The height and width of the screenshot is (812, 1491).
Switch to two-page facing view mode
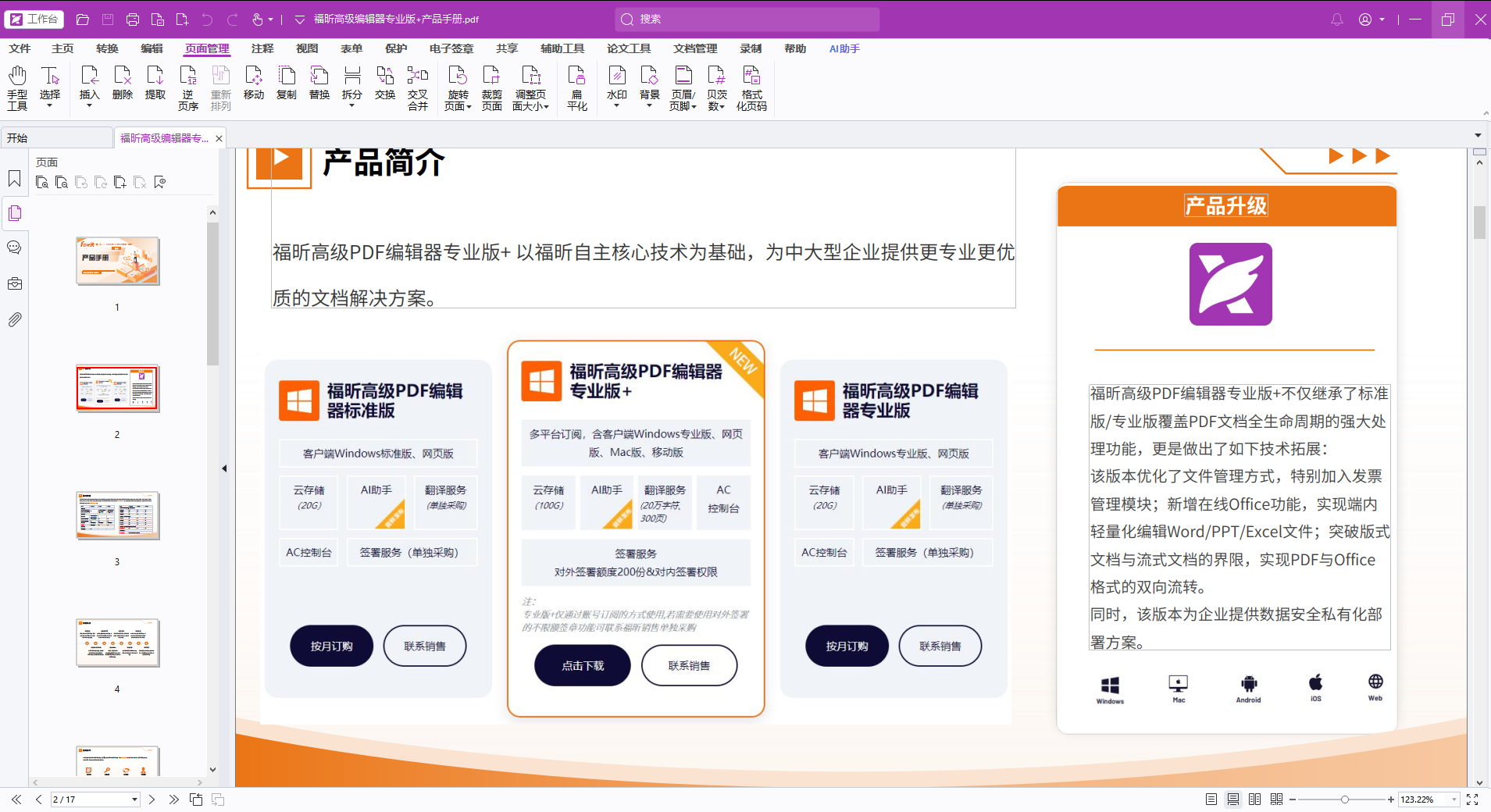click(x=1255, y=800)
